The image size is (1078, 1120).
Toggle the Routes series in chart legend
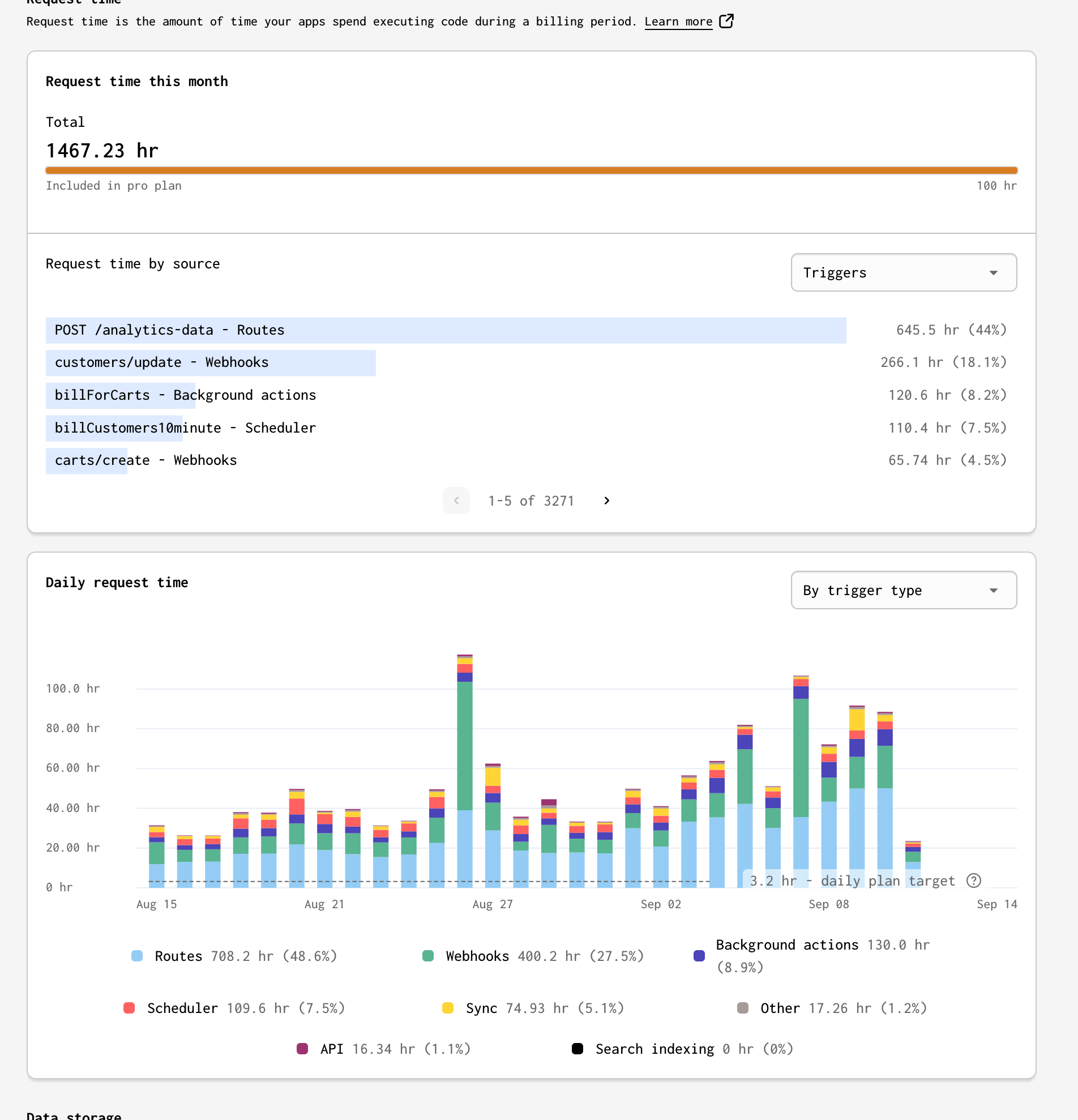[x=178, y=956]
